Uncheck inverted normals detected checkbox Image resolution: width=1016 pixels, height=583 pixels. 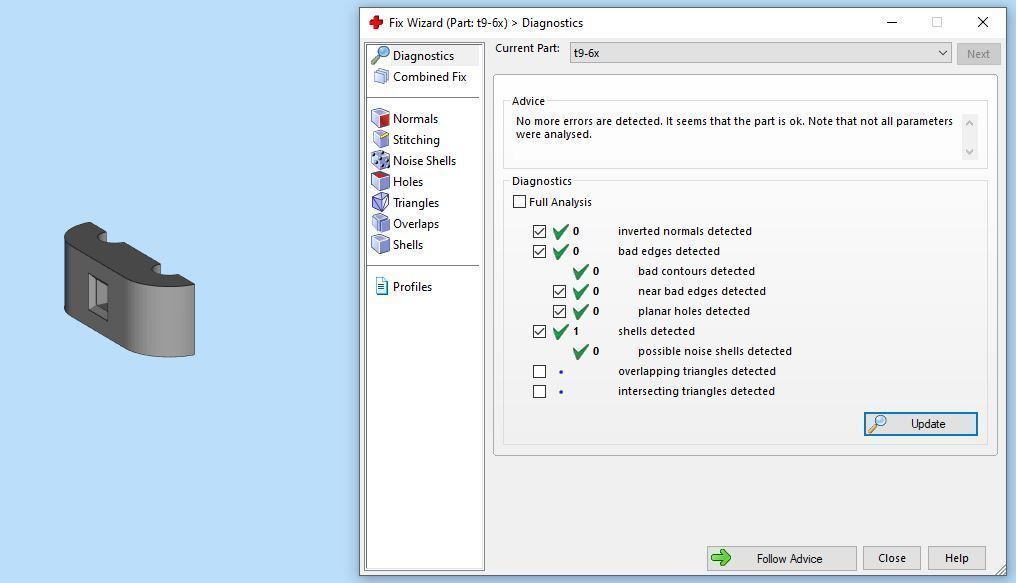[539, 231]
